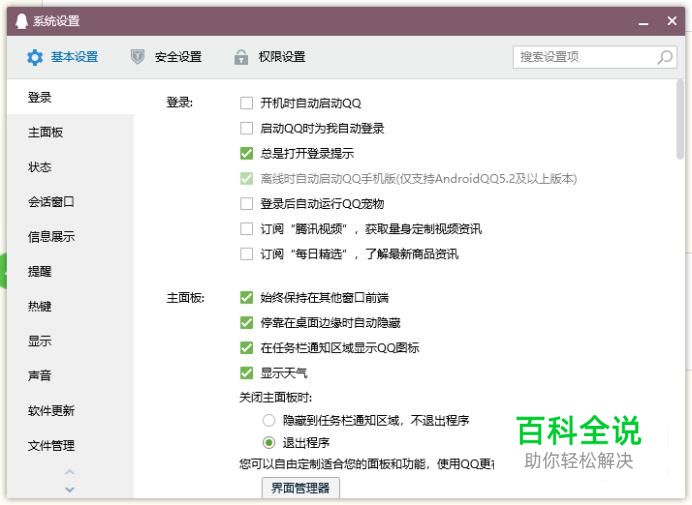Uncheck 始终保持在其他窗口前端

tap(246, 298)
